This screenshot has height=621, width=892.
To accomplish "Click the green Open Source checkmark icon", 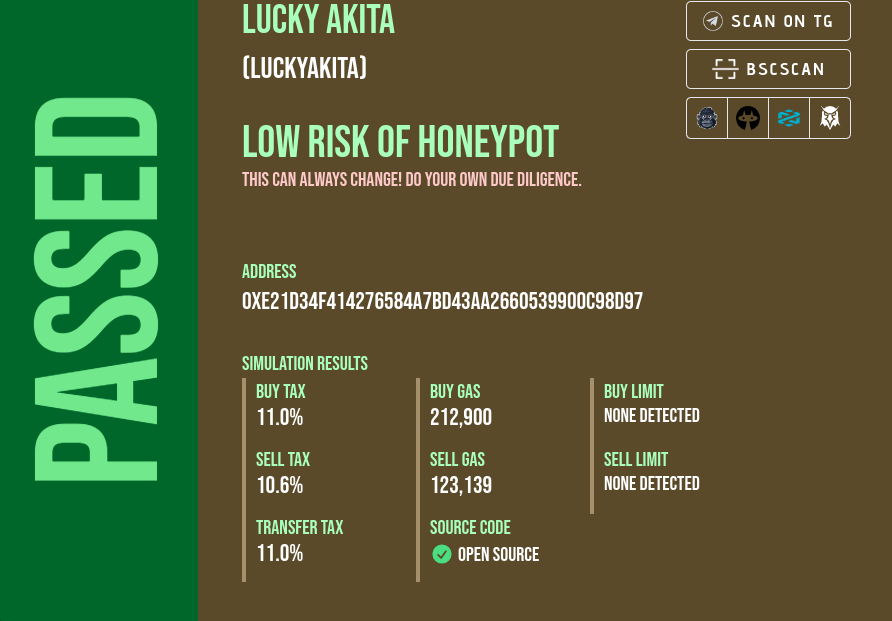I will pyautogui.click(x=442, y=554).
